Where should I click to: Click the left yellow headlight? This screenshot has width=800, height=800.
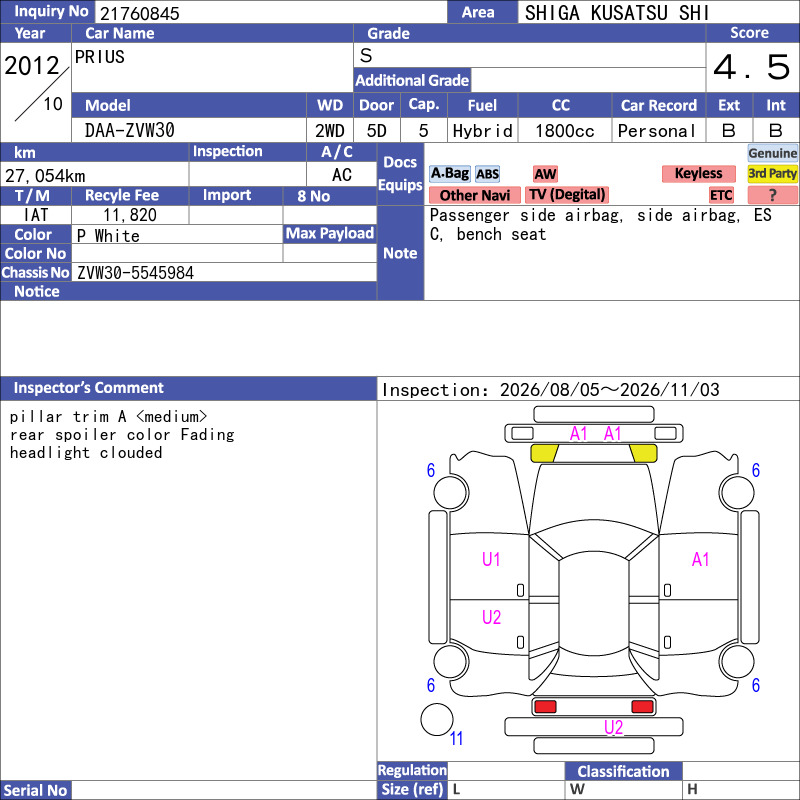point(544,453)
